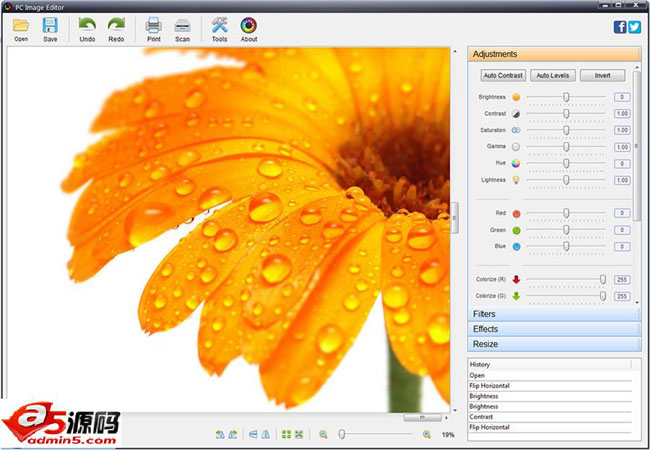
Task: Click the Saturation icon
Action: tap(516, 130)
